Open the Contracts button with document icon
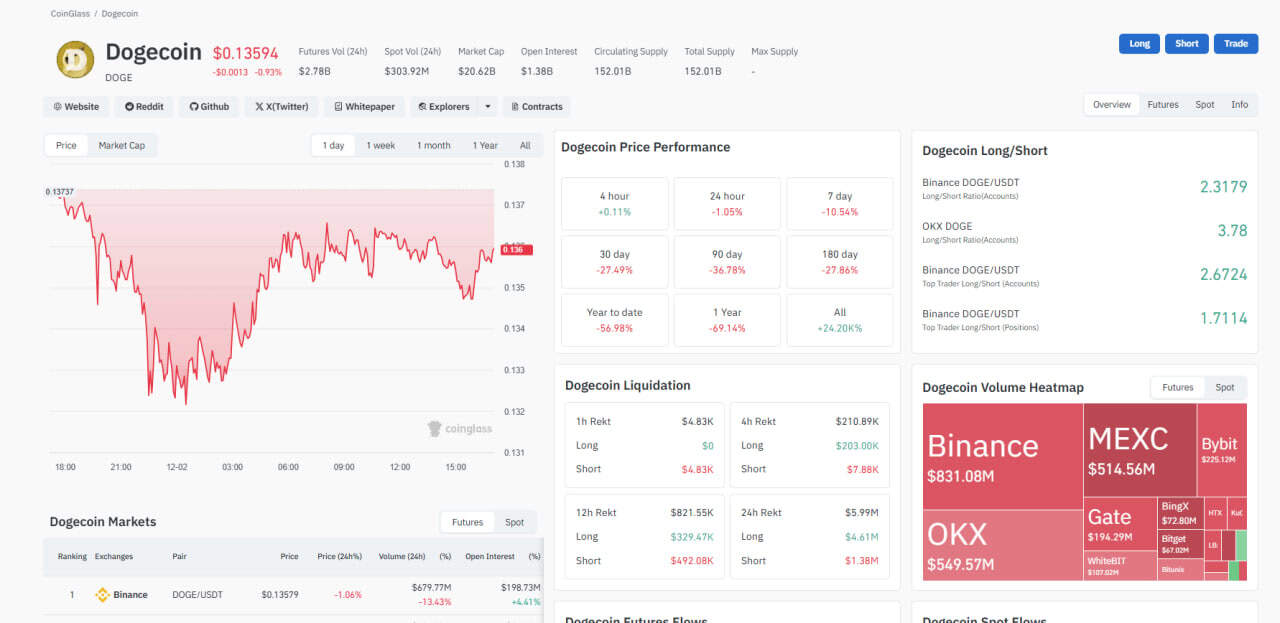The width and height of the screenshot is (1280, 623). 536,107
